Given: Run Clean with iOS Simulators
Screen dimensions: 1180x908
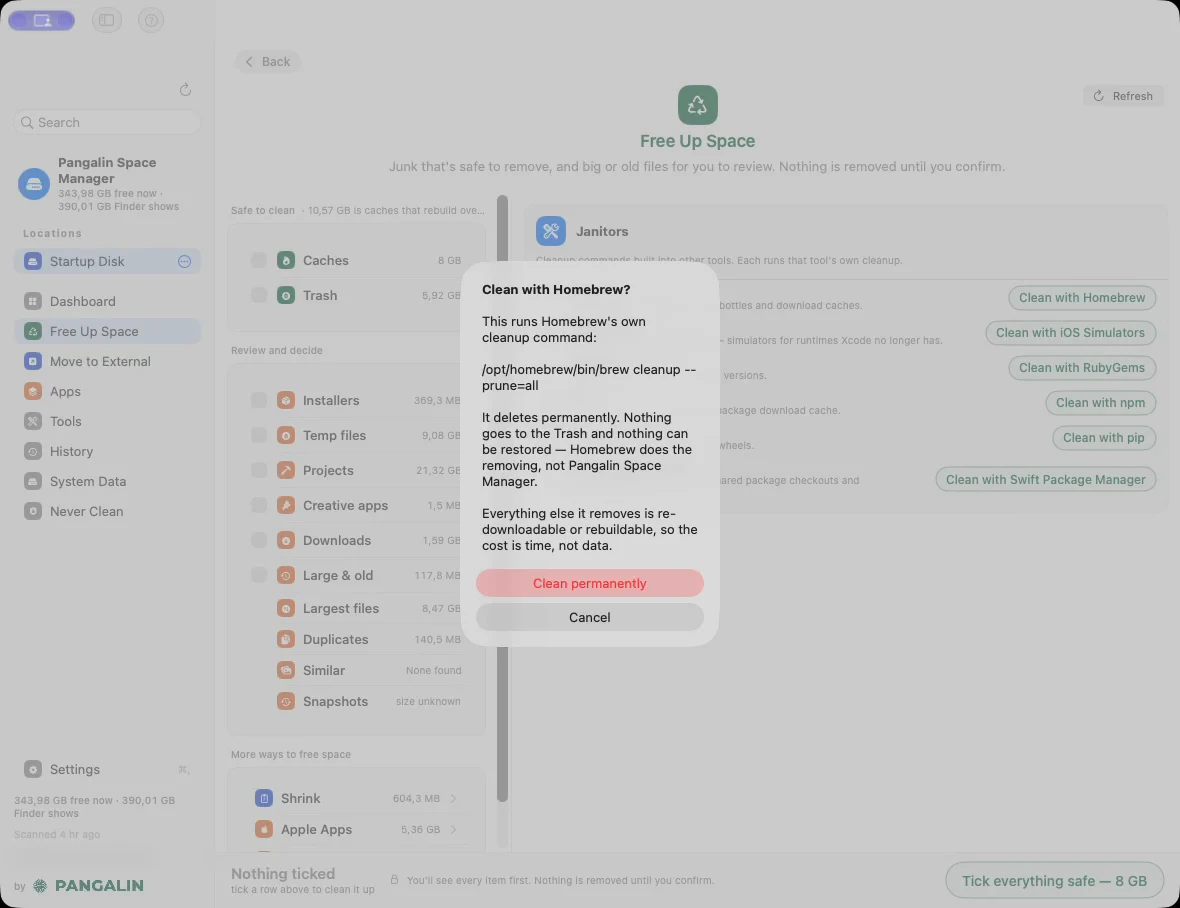Looking at the screenshot, I should pyautogui.click(x=1070, y=333).
